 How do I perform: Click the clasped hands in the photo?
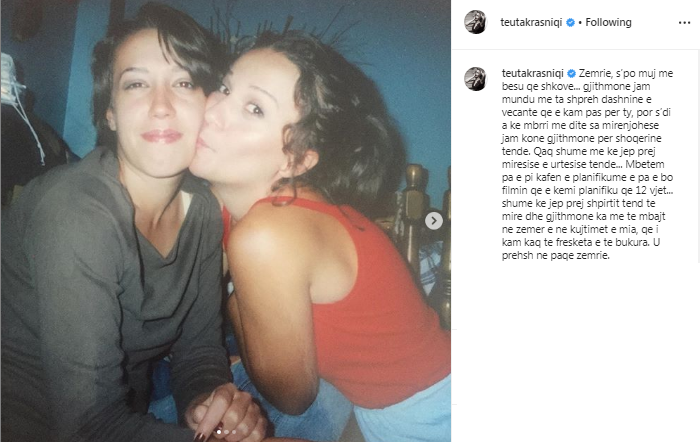click(x=225, y=413)
